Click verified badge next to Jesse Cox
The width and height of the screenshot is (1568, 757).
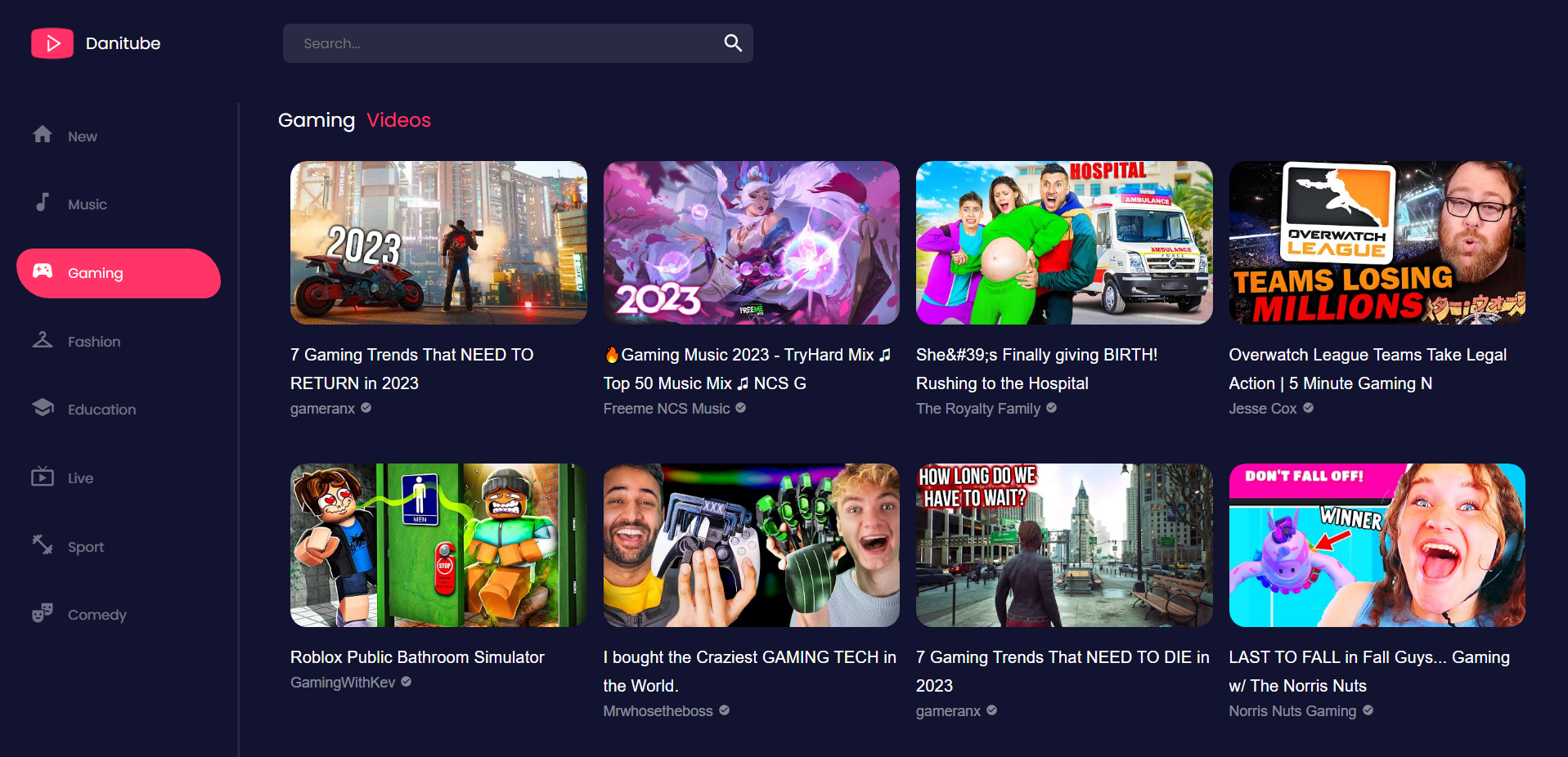1308,408
